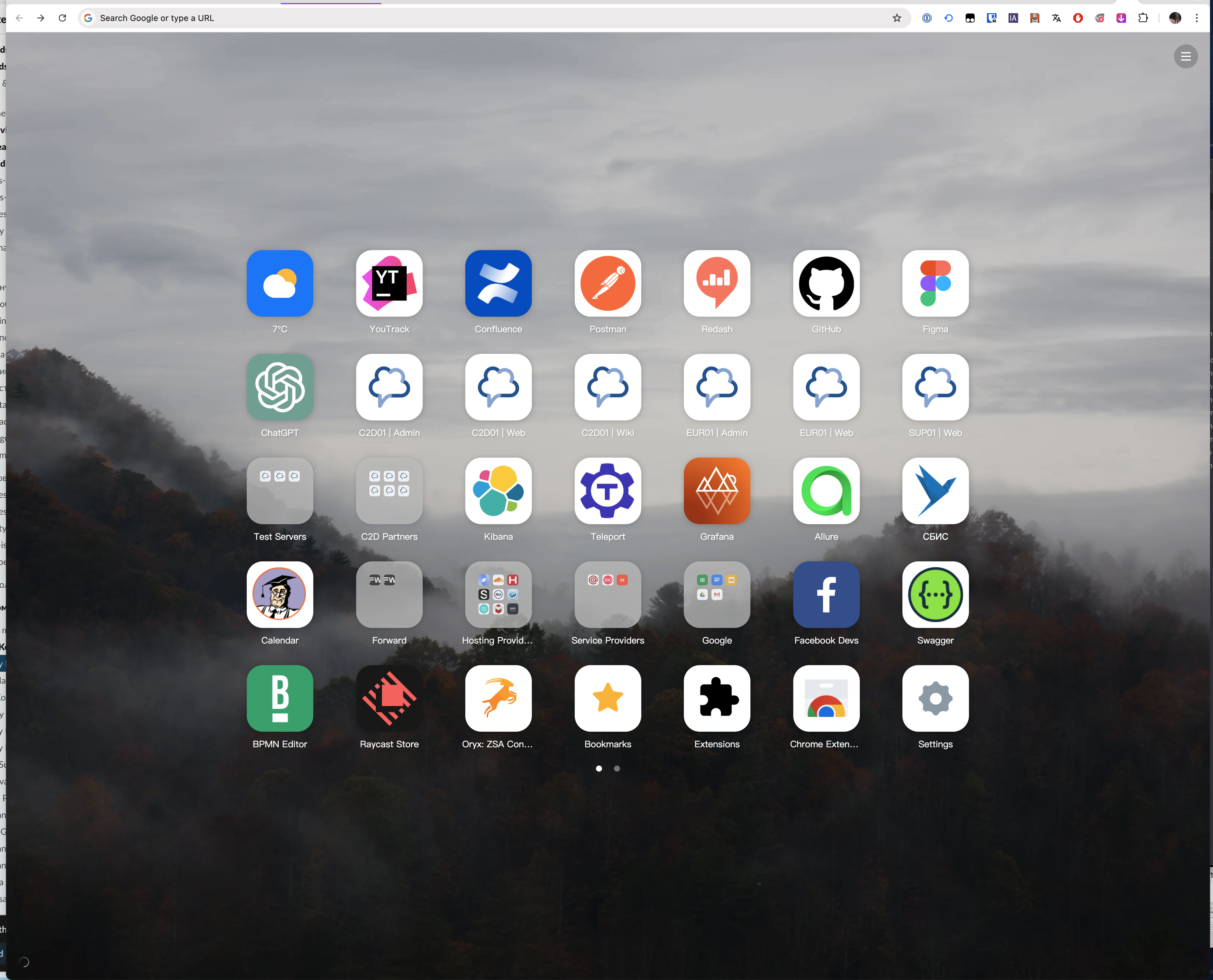
Task: Open the СБИС shortcut
Action: click(x=935, y=491)
